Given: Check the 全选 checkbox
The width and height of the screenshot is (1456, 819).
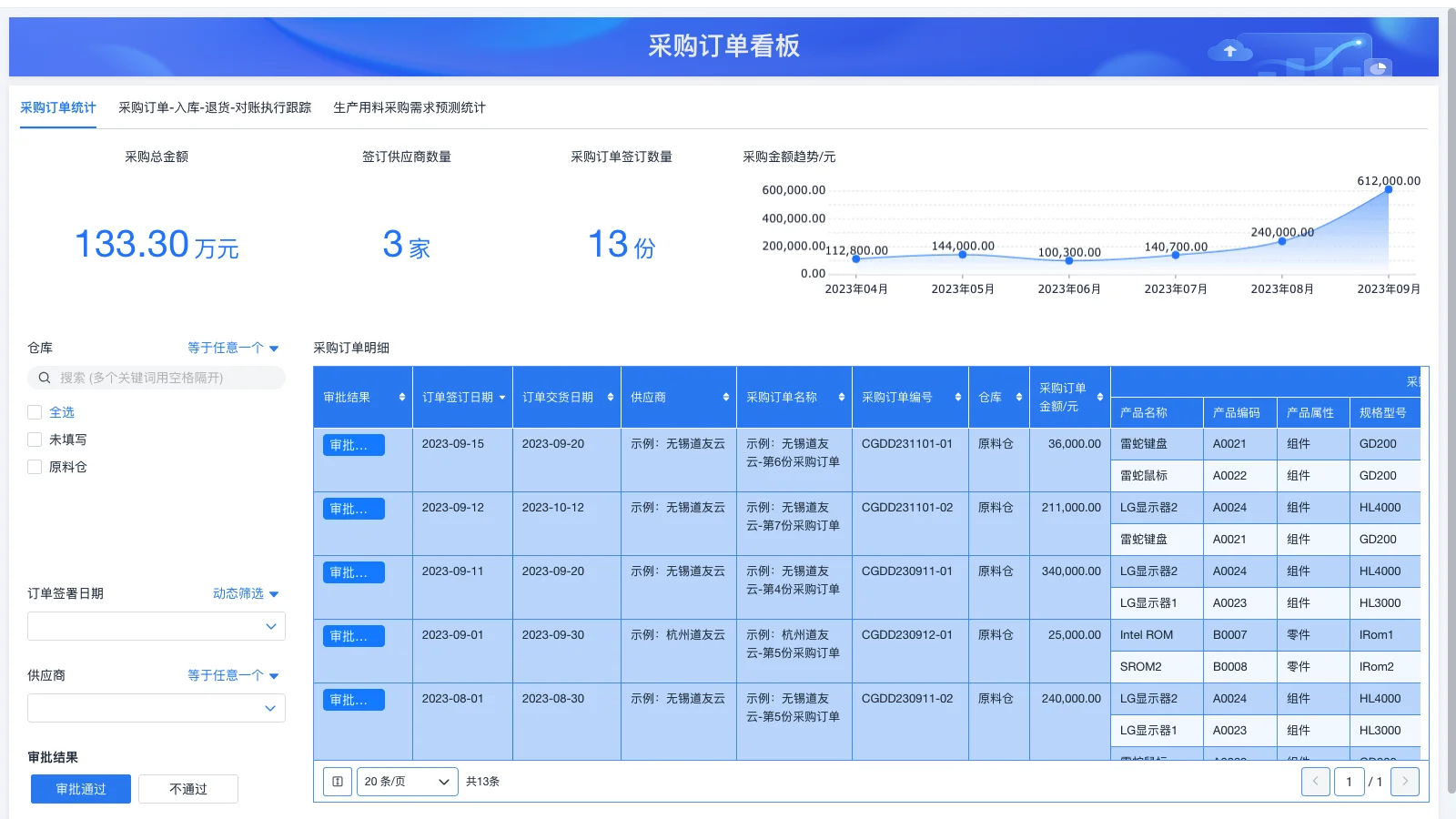Looking at the screenshot, I should point(35,411).
